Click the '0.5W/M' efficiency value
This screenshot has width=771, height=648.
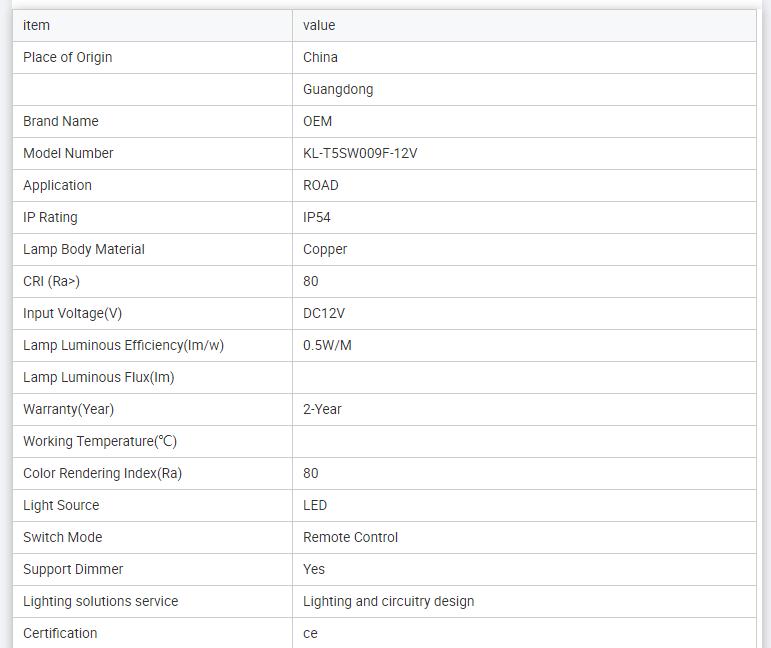[327, 345]
